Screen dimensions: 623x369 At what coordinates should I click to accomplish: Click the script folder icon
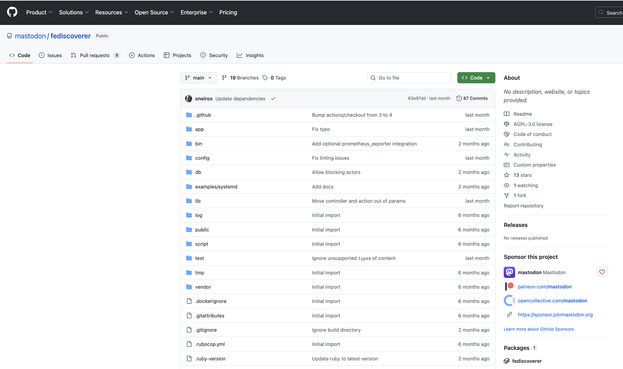(x=189, y=244)
